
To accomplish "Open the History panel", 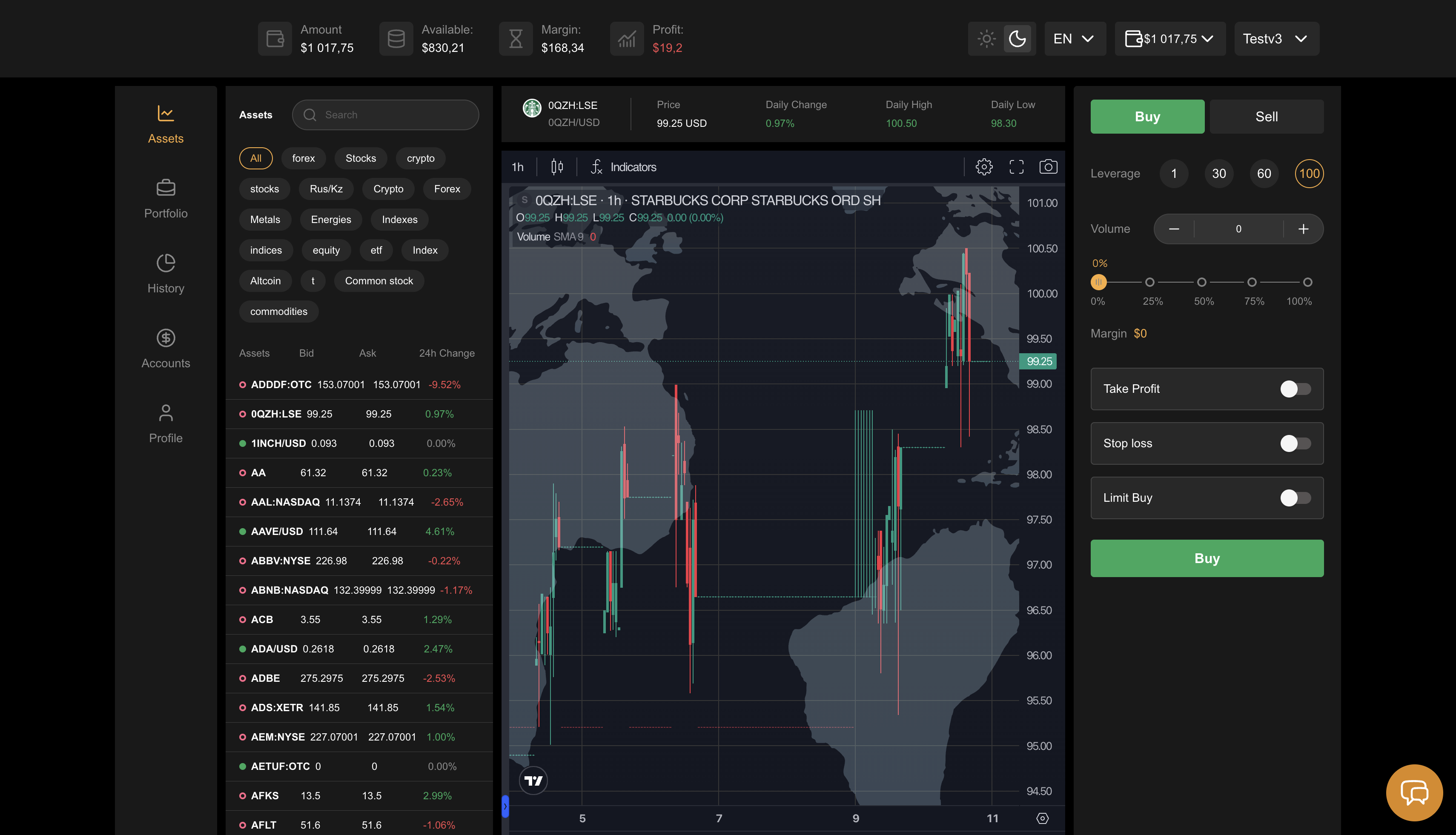I will [165, 273].
